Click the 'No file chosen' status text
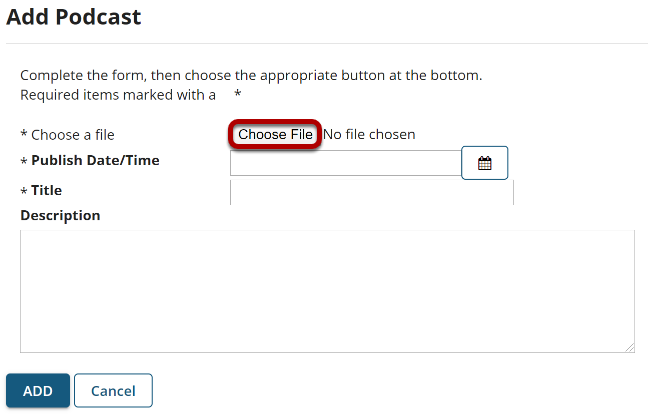Viewport: 648px width, 417px height. (x=369, y=134)
